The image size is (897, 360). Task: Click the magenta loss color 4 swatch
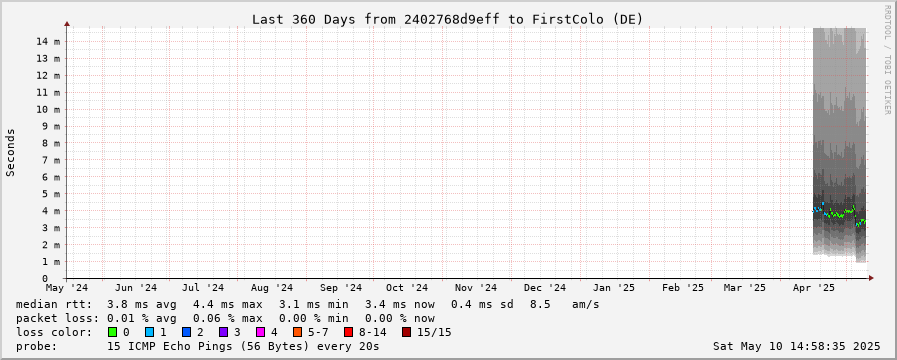pyautogui.click(x=260, y=332)
